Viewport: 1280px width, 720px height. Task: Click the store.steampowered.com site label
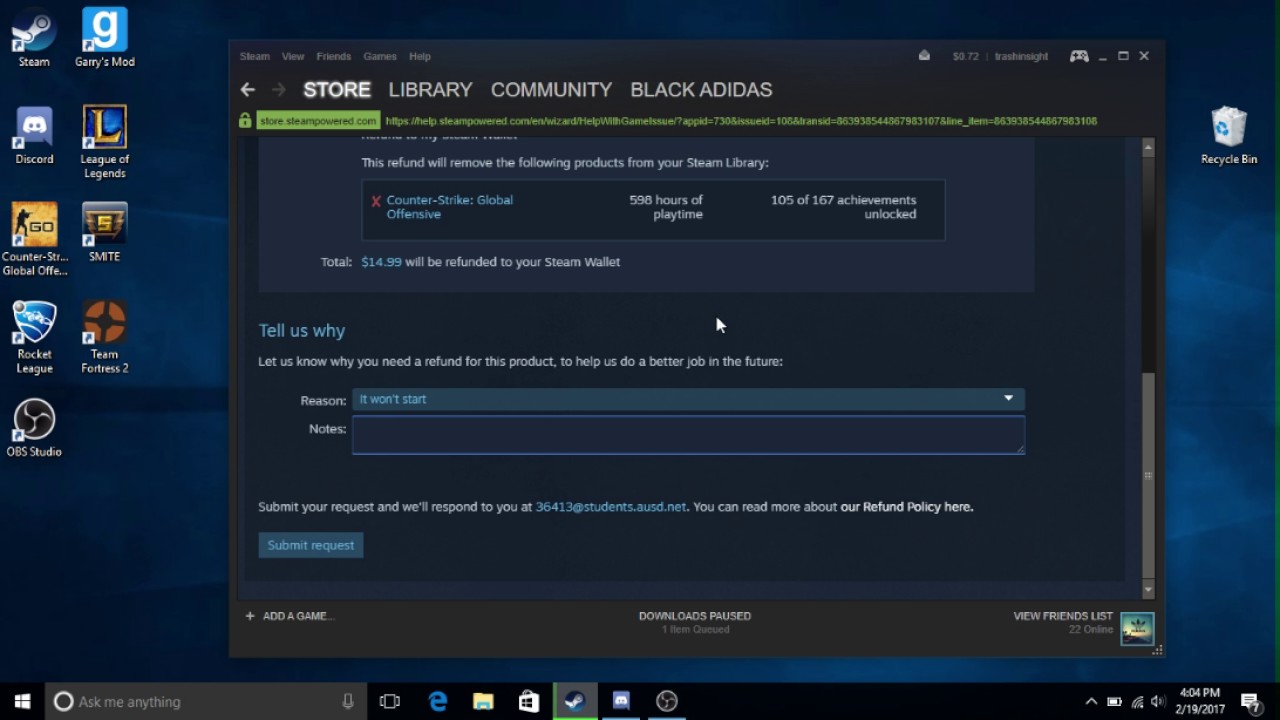318,121
